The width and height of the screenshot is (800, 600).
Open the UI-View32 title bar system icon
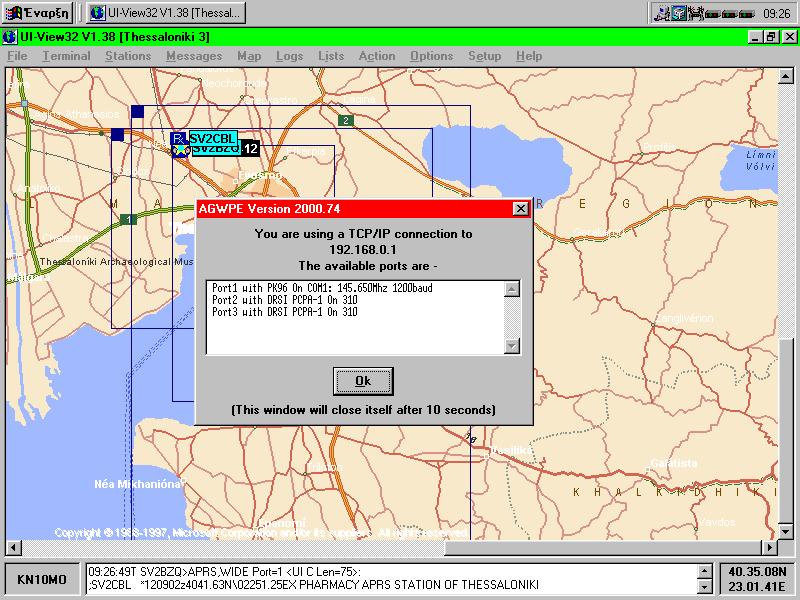(x=10, y=37)
